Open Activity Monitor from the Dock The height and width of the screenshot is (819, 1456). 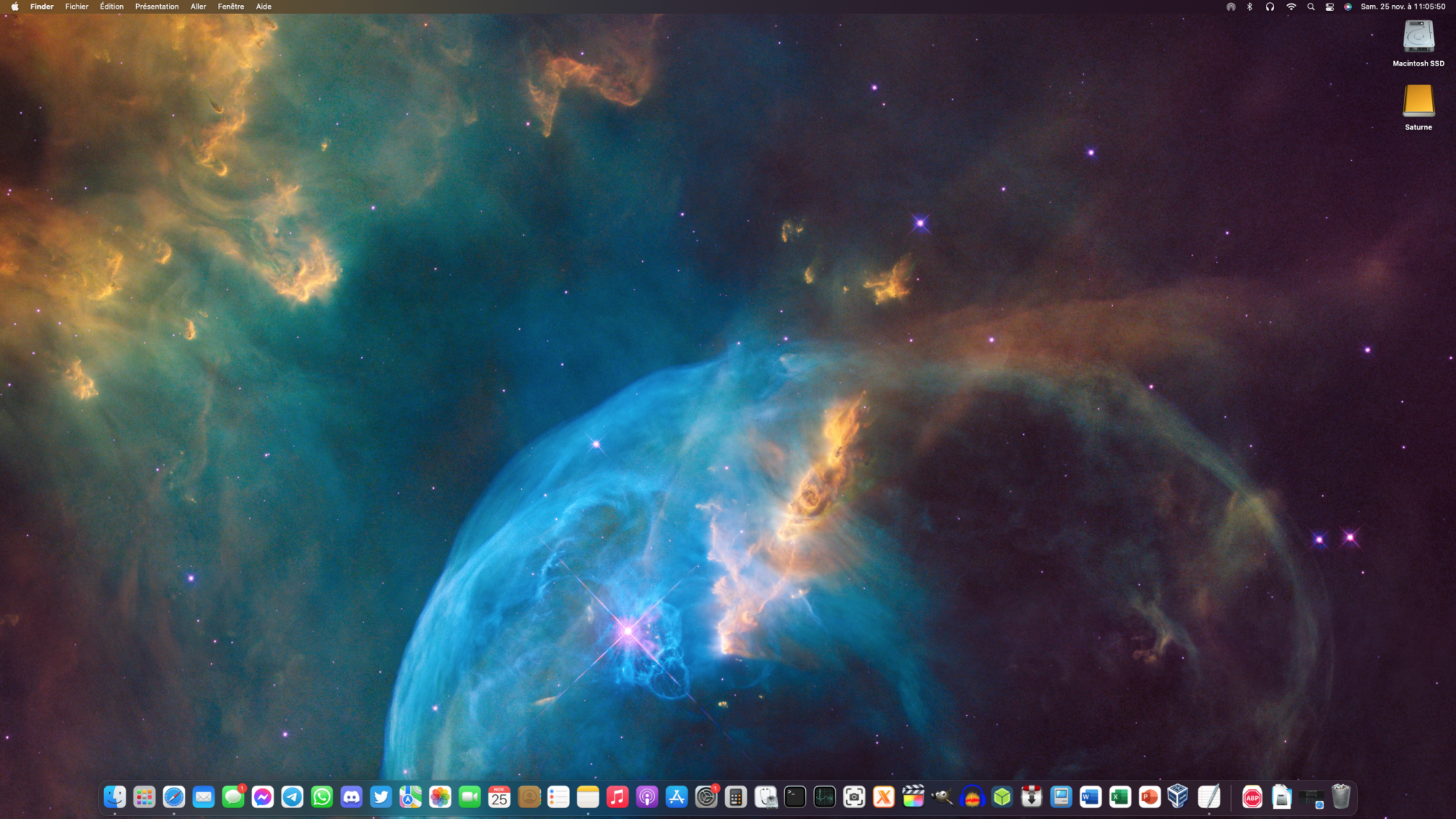click(824, 797)
